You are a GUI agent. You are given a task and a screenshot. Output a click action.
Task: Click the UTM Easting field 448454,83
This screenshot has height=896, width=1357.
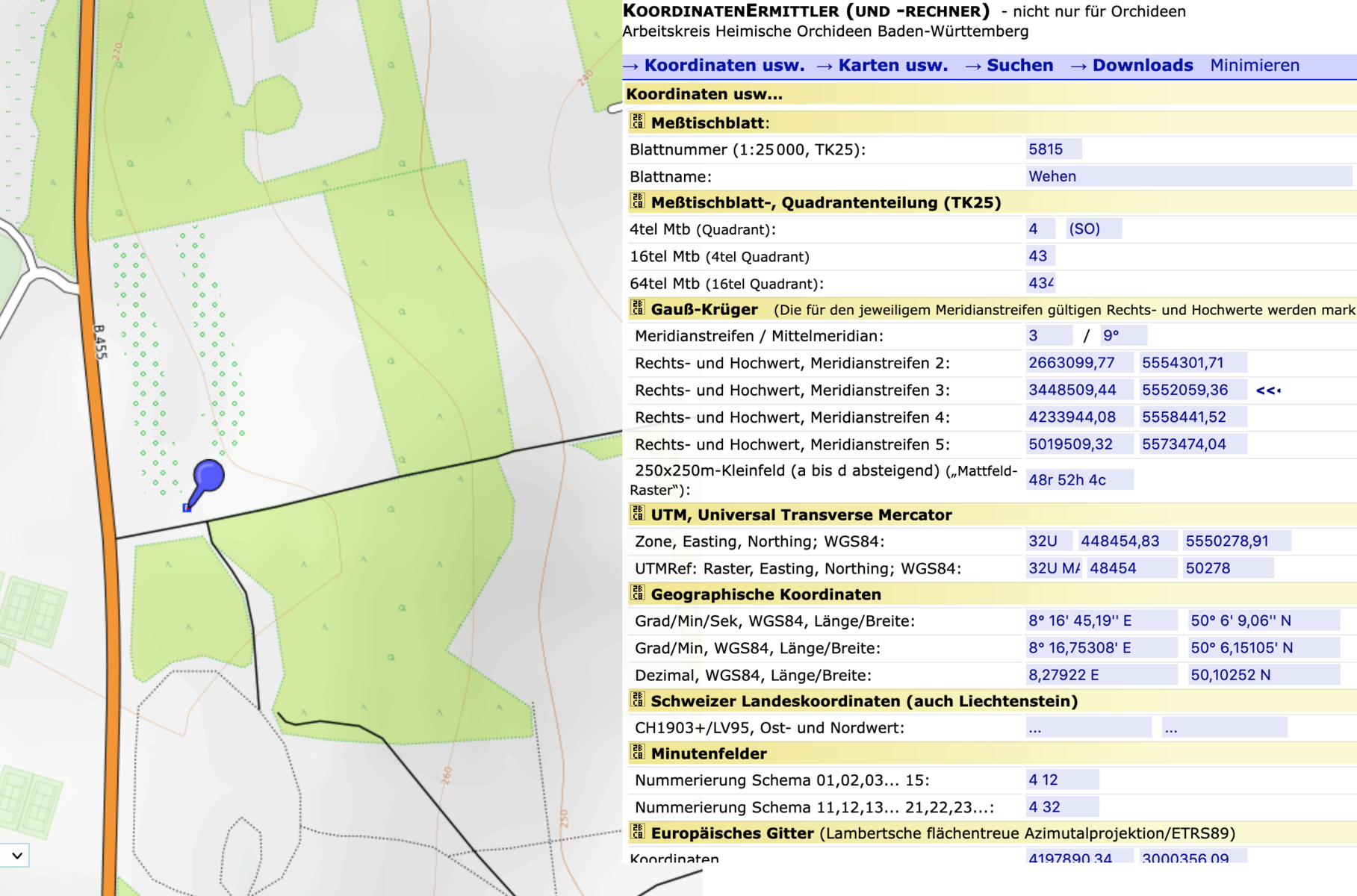(1127, 541)
